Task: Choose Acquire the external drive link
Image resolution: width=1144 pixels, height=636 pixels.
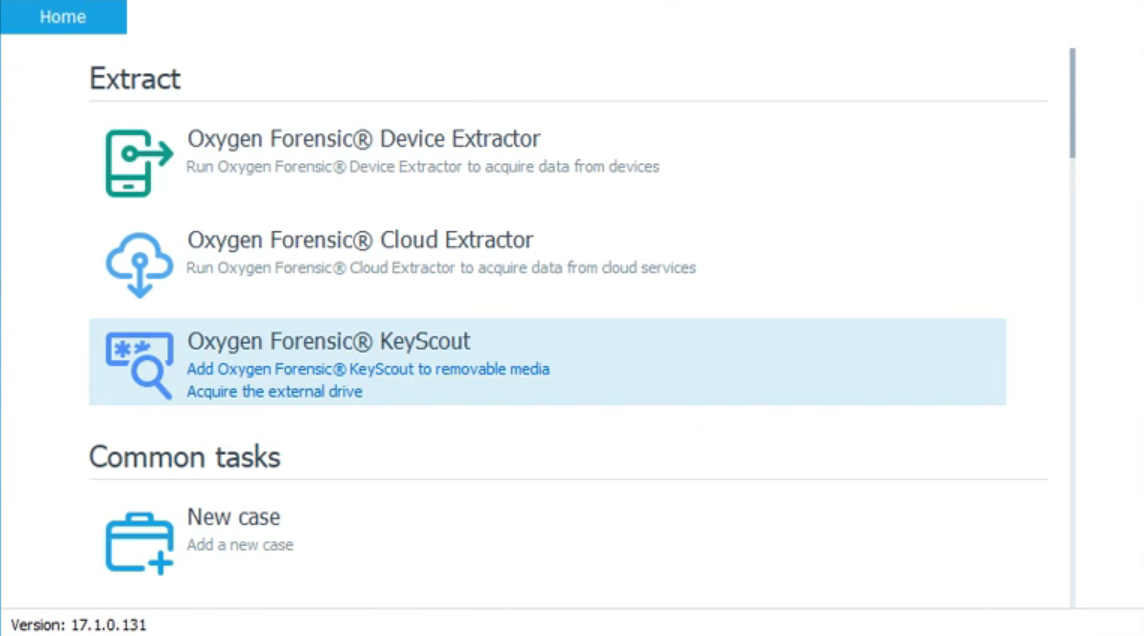Action: point(274,392)
